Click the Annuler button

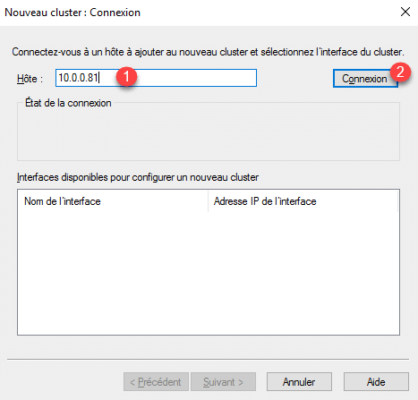pyautogui.click(x=299, y=382)
